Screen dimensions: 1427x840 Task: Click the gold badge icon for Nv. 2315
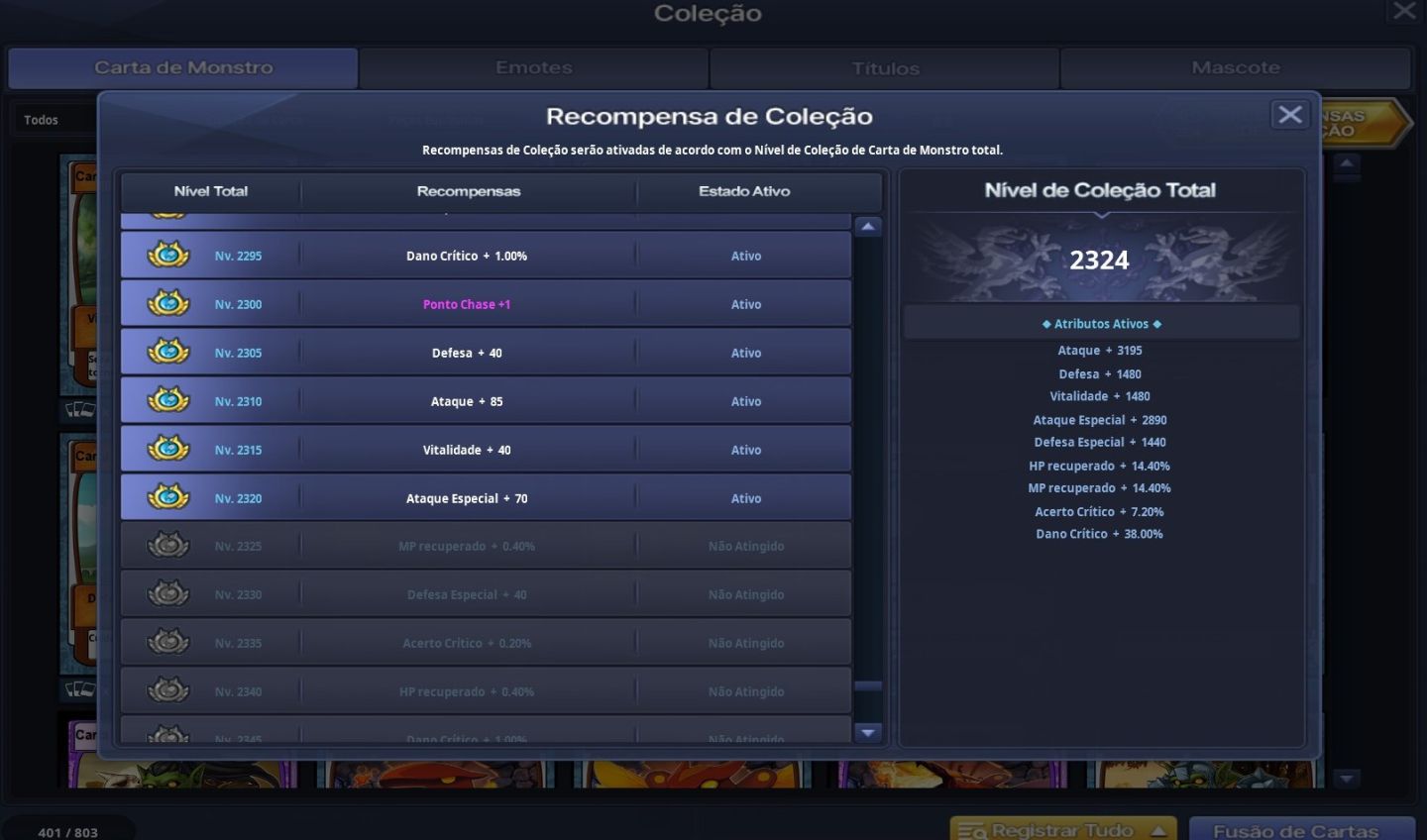[x=168, y=450]
